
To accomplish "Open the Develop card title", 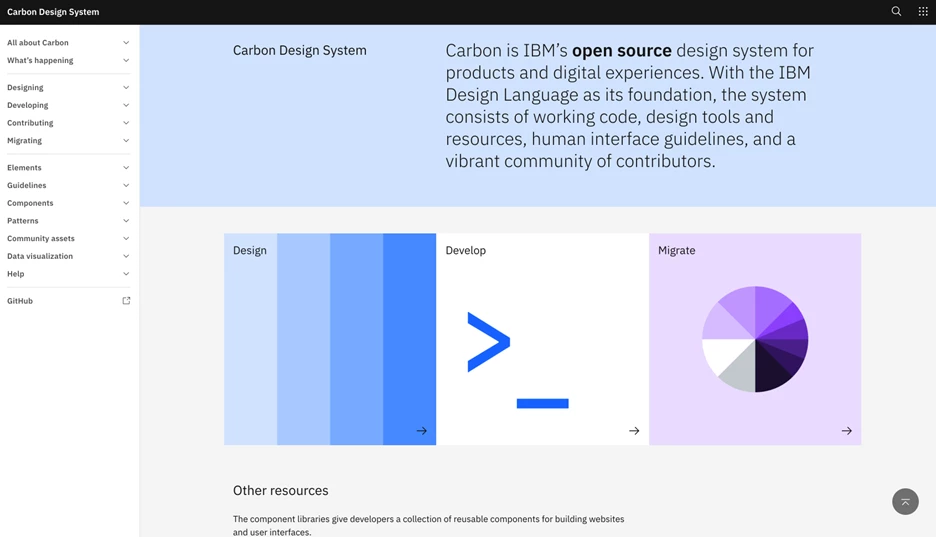I will click(x=466, y=251).
